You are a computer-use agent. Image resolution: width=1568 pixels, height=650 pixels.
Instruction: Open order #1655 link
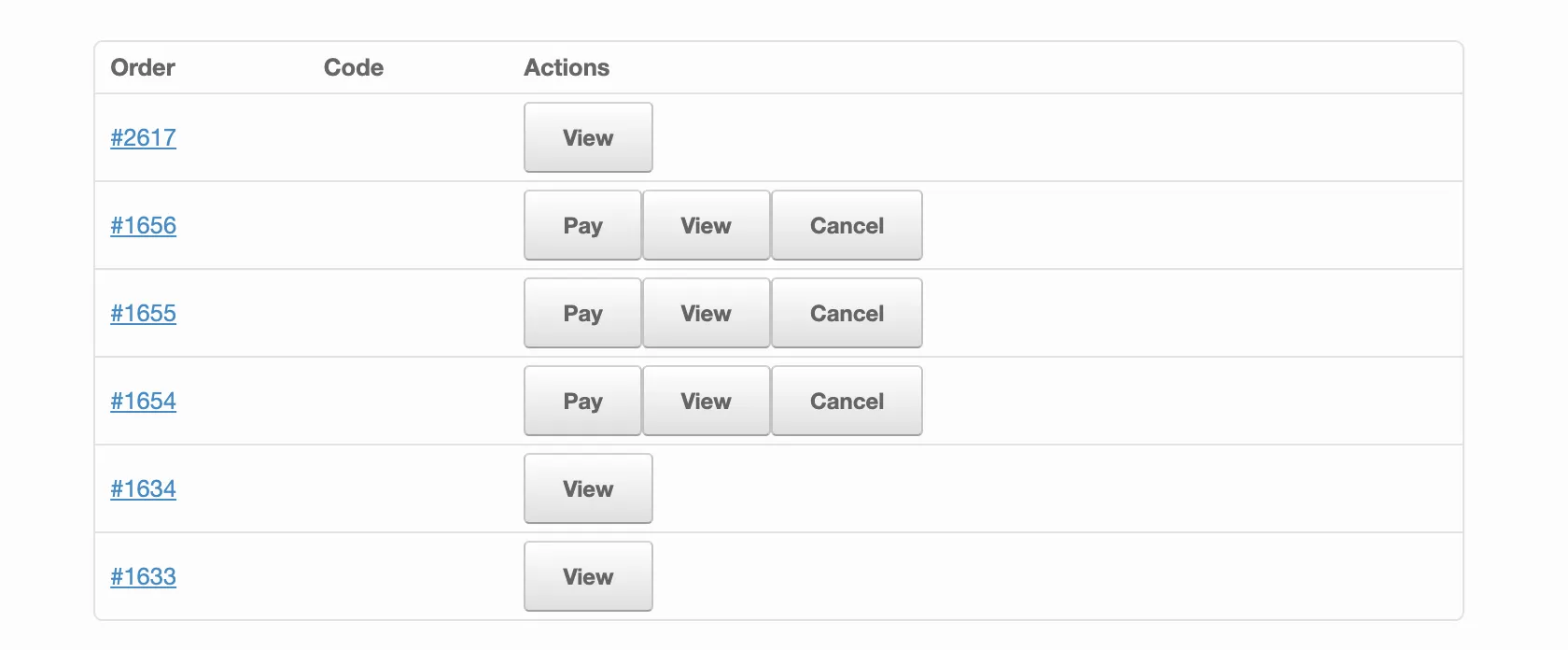click(x=143, y=313)
